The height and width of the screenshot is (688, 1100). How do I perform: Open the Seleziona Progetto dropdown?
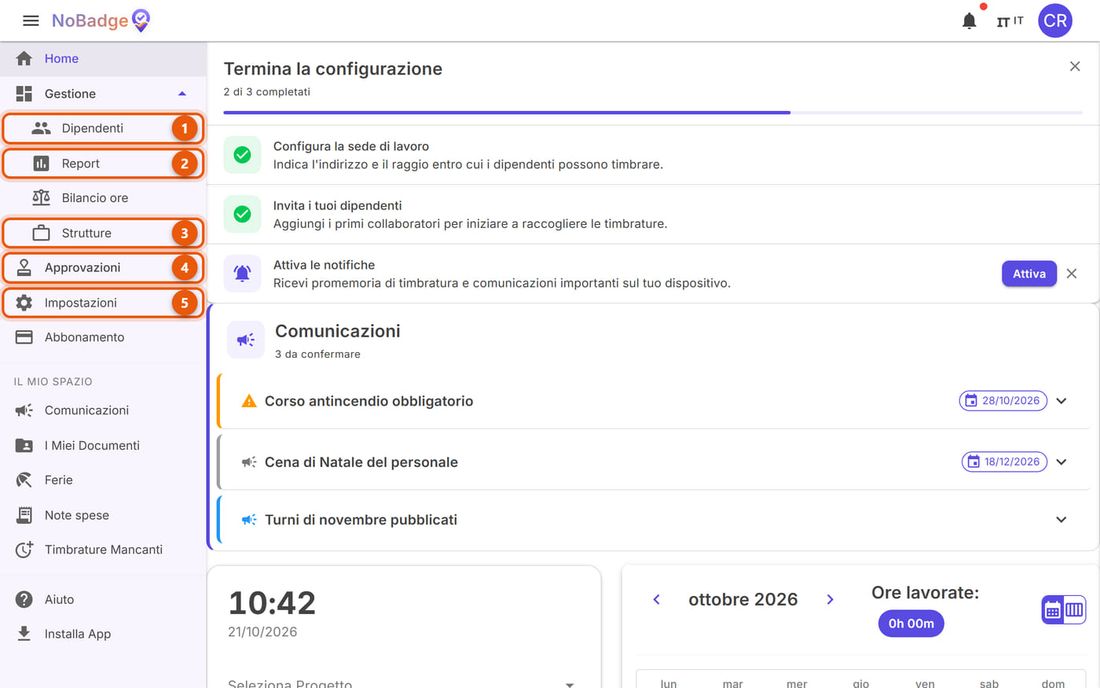click(403, 682)
